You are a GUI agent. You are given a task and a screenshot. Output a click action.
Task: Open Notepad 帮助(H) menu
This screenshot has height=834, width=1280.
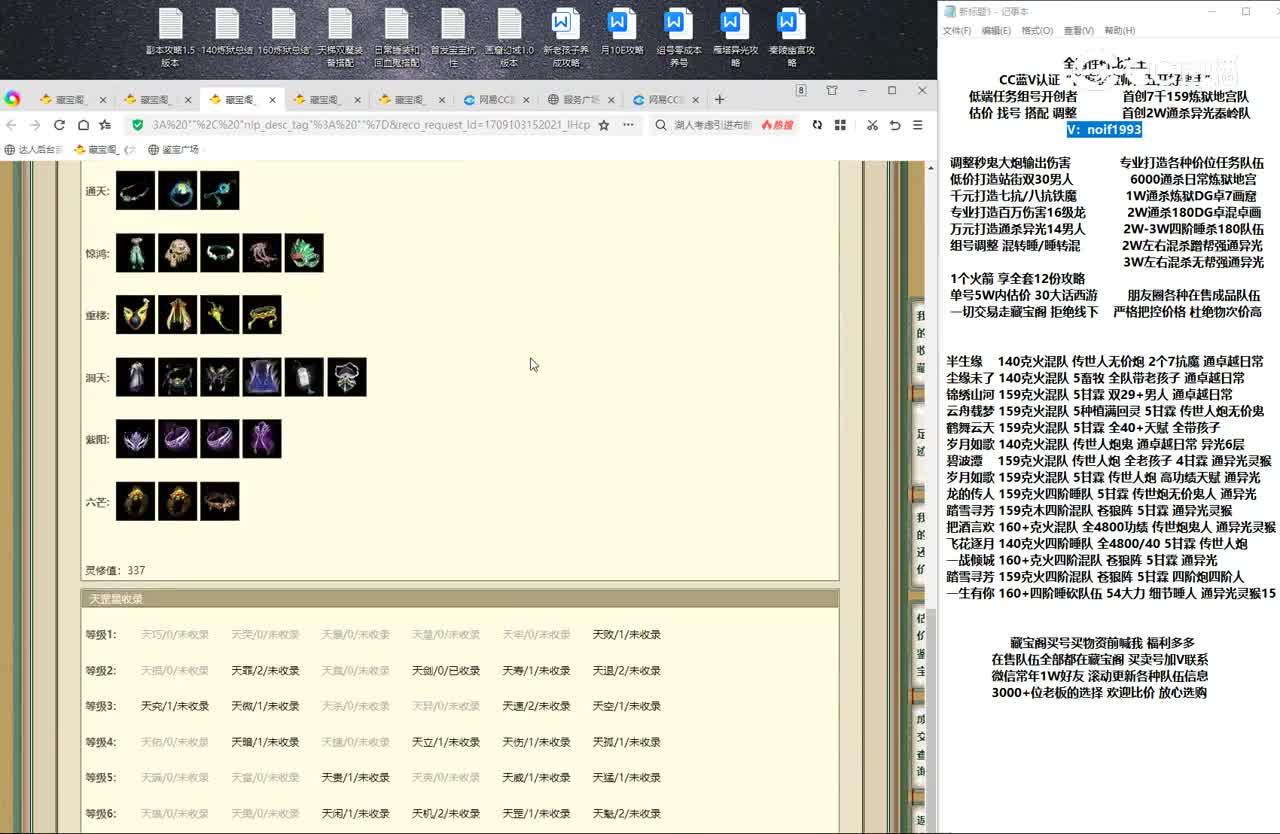pyautogui.click(x=1120, y=31)
